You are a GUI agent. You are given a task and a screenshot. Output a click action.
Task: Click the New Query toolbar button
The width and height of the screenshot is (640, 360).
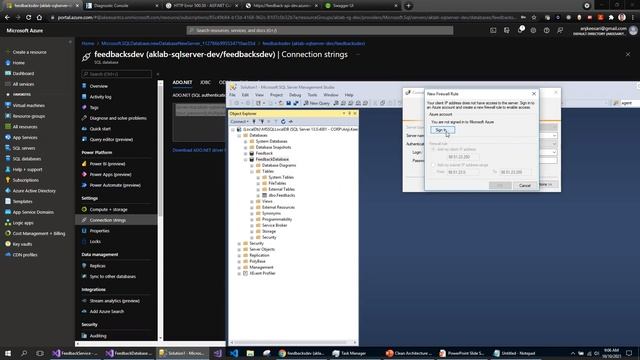tap(316, 103)
